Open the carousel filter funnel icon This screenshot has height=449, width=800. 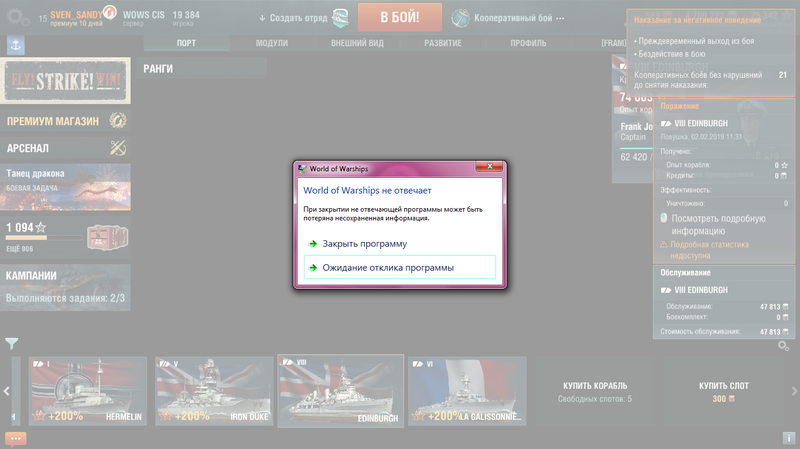[12, 343]
